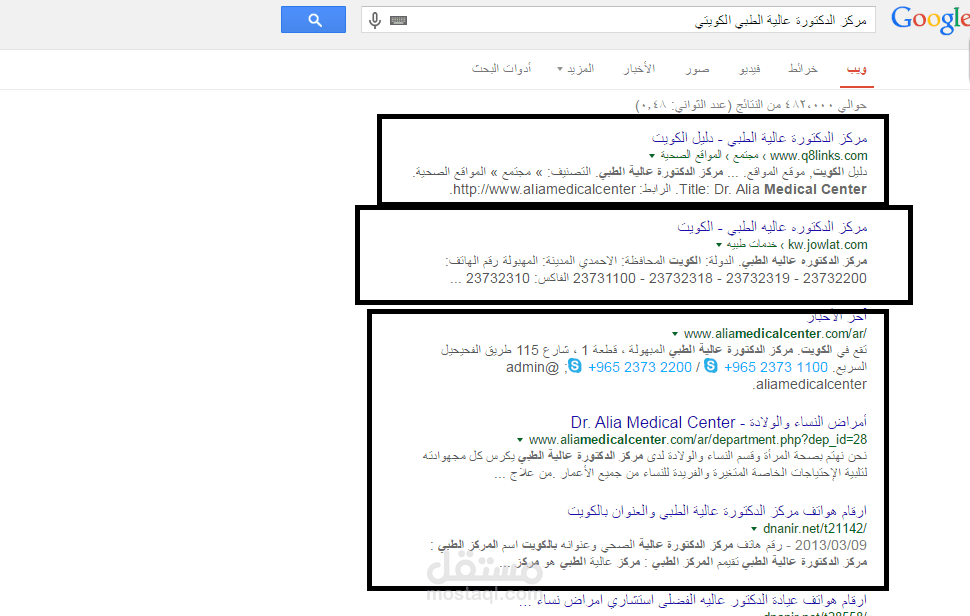Expand the المزيد (More) dropdown
The image size is (970, 616).
click(x=576, y=69)
